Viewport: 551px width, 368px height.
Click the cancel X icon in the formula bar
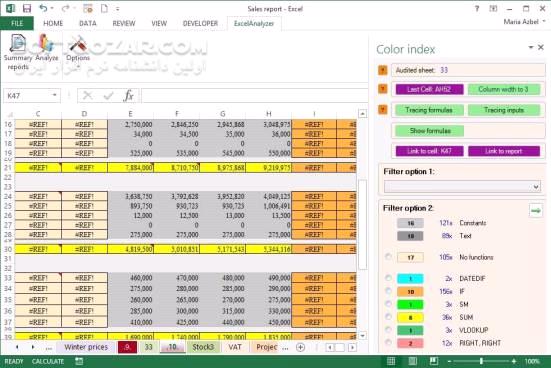[88, 95]
